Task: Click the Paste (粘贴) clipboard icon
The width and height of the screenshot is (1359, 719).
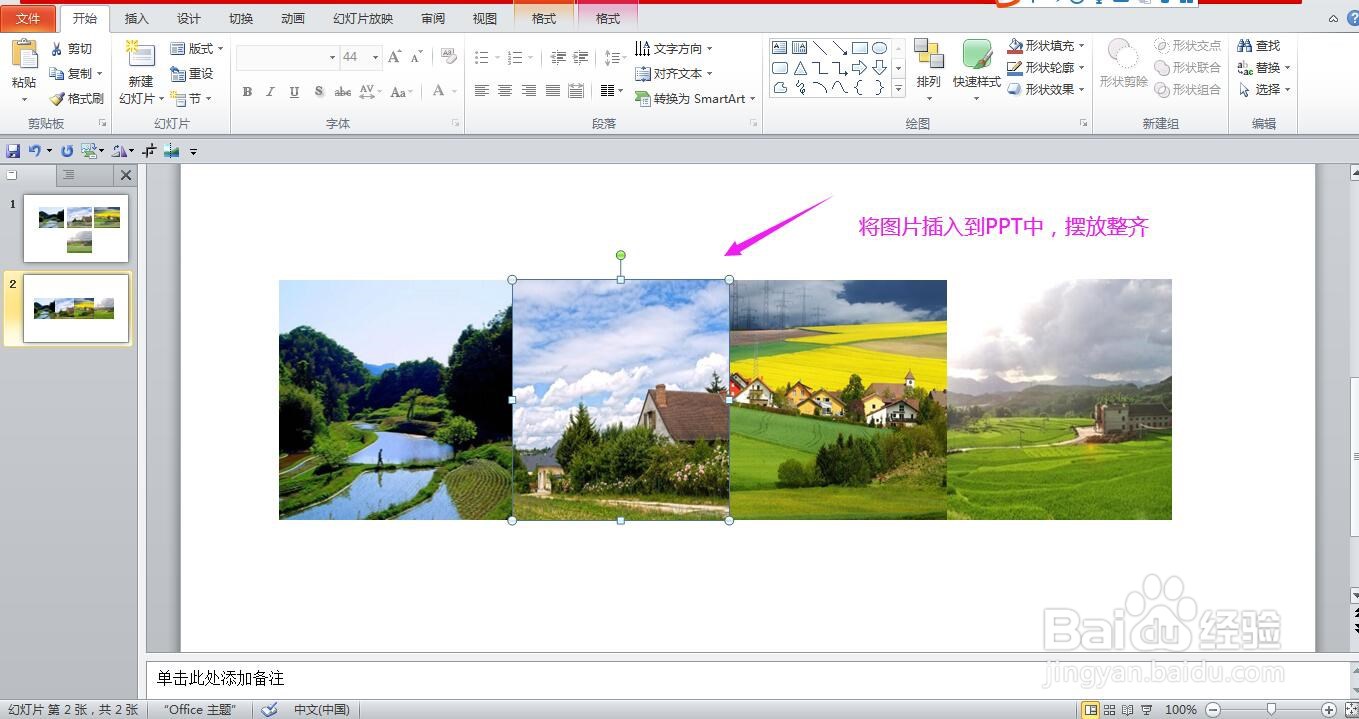Action: pyautogui.click(x=24, y=55)
